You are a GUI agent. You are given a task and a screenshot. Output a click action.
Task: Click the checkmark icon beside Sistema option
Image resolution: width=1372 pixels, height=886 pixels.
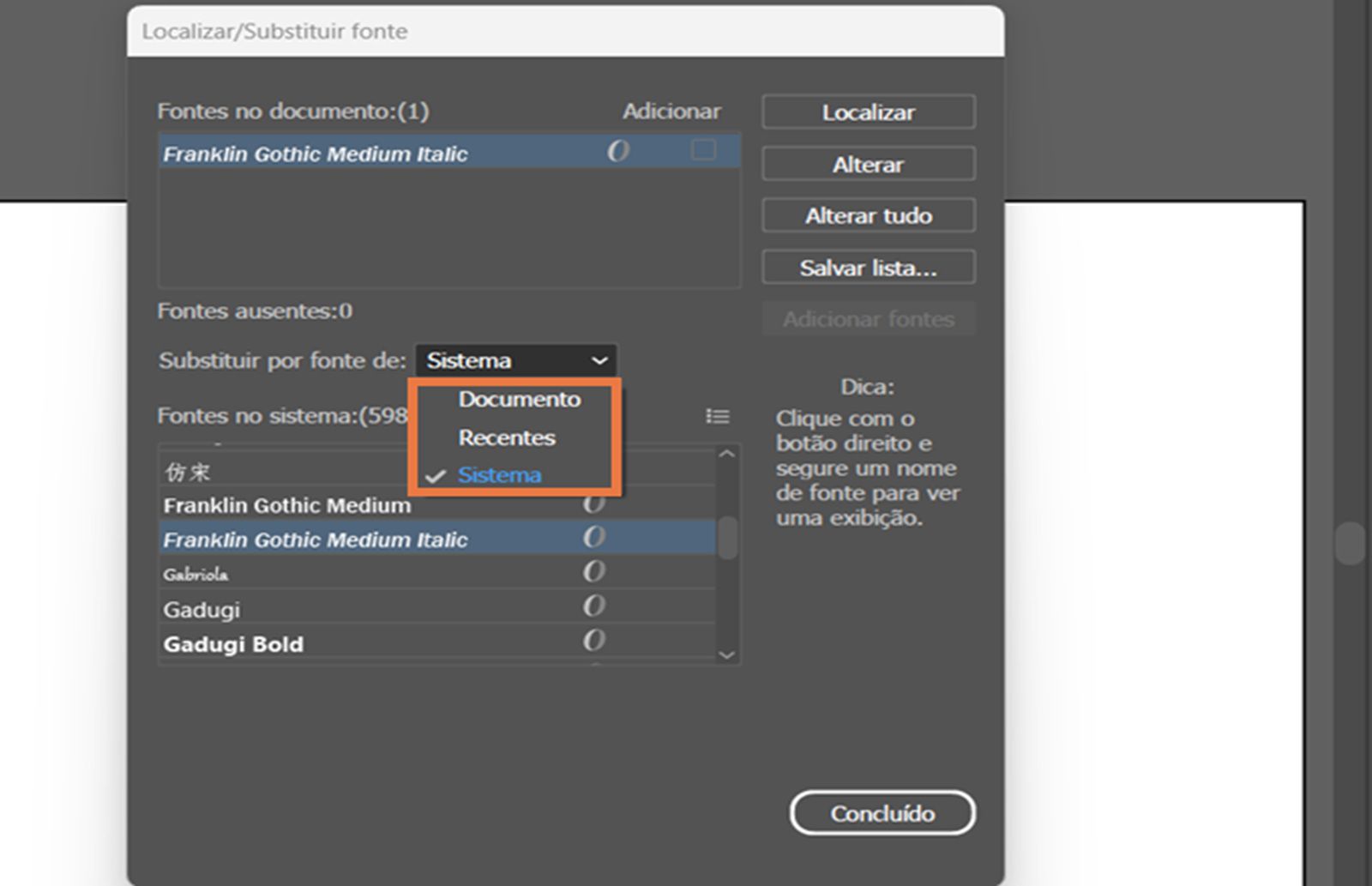coord(437,475)
